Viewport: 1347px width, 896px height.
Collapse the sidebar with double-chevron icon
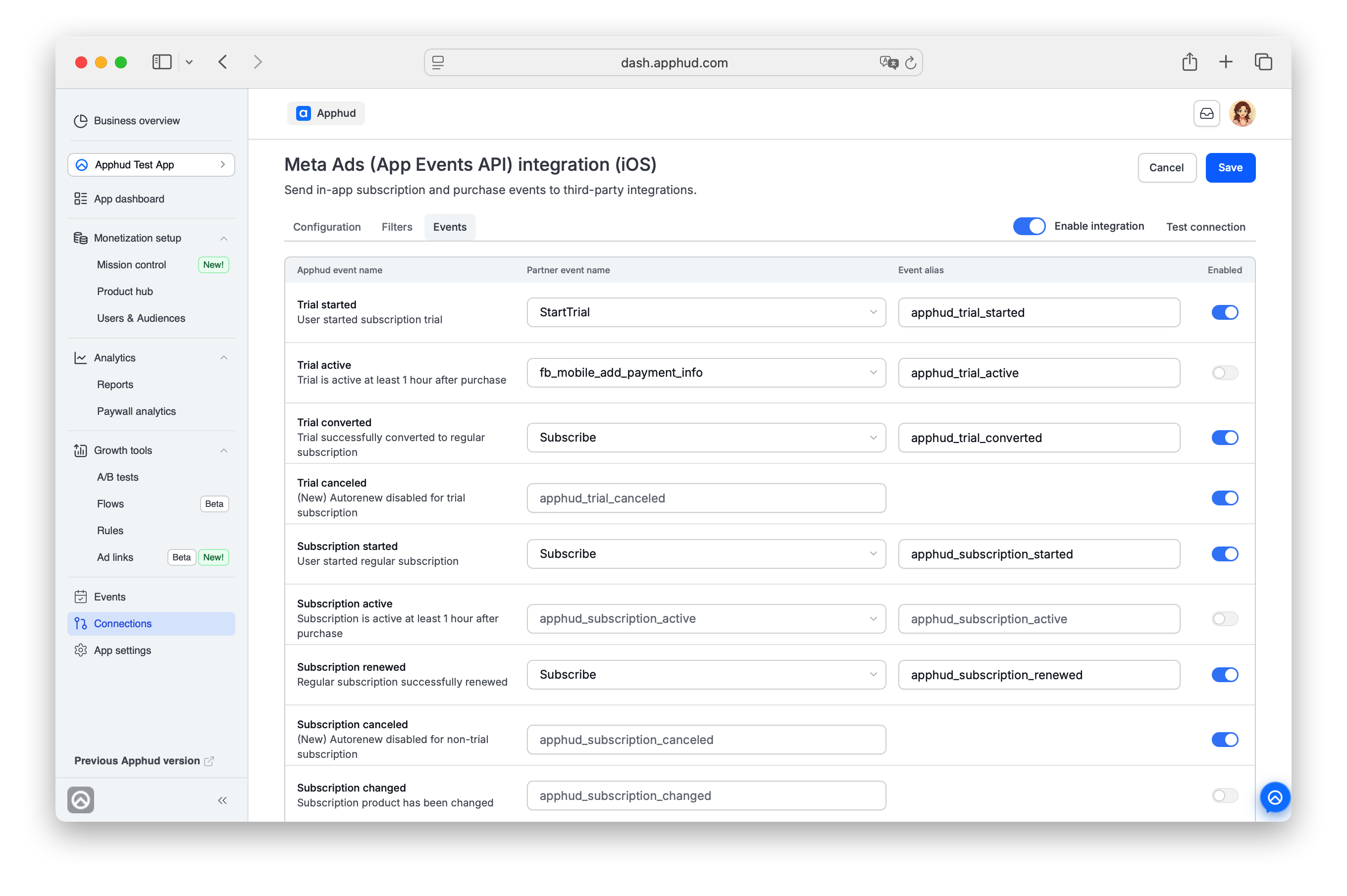(x=222, y=800)
